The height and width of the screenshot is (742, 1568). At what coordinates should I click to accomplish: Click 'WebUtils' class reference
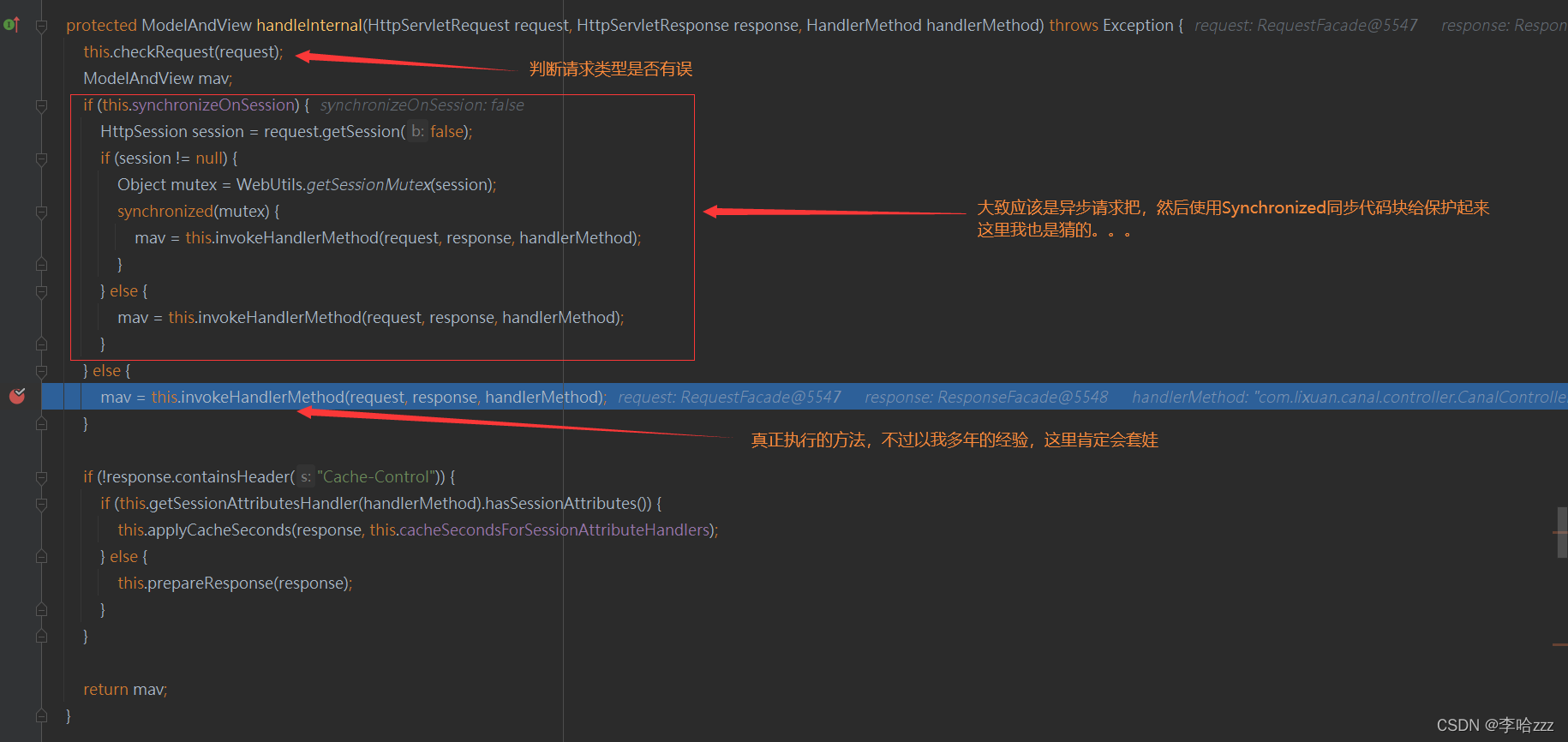269,185
